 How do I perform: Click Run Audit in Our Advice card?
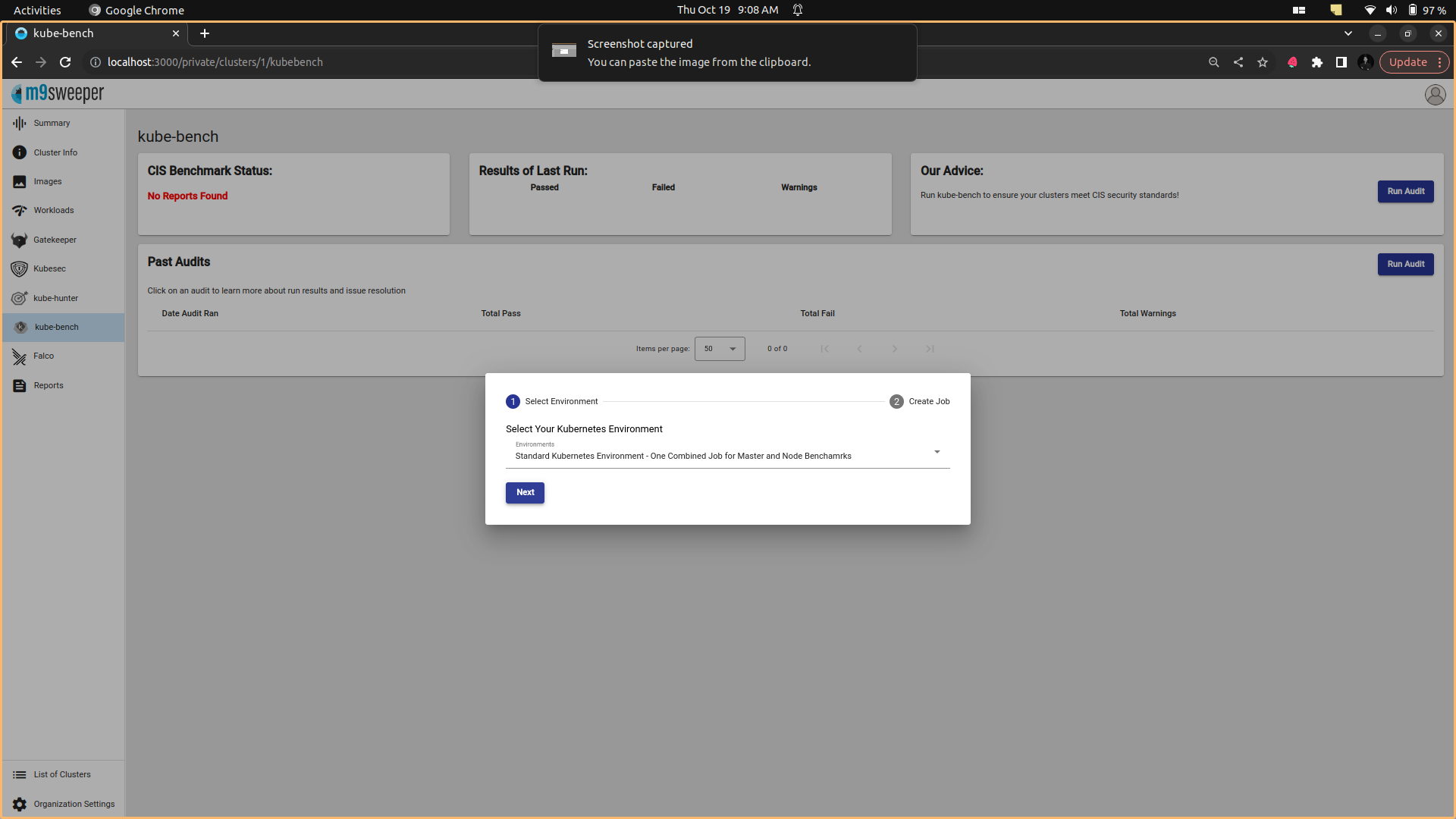1405,191
